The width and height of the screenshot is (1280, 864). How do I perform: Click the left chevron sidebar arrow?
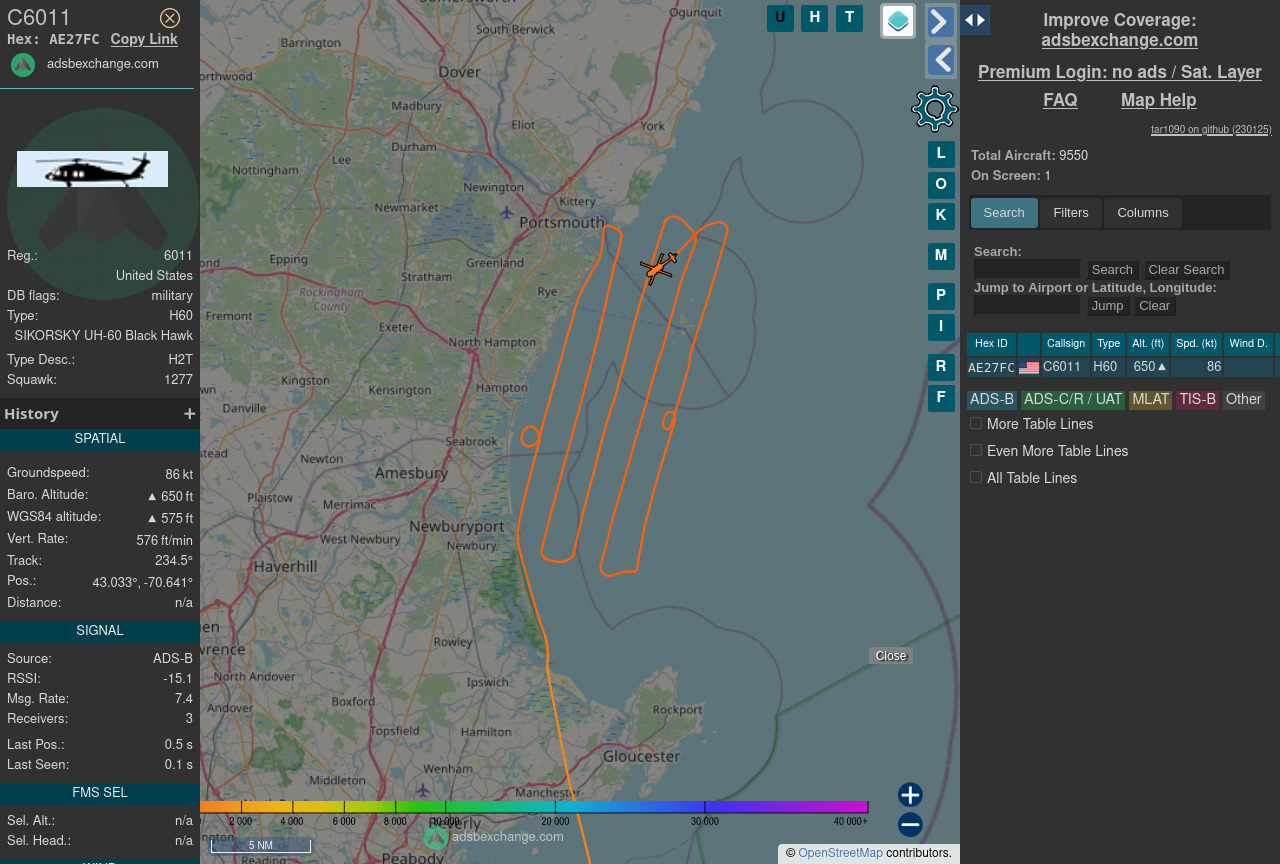pos(941,60)
